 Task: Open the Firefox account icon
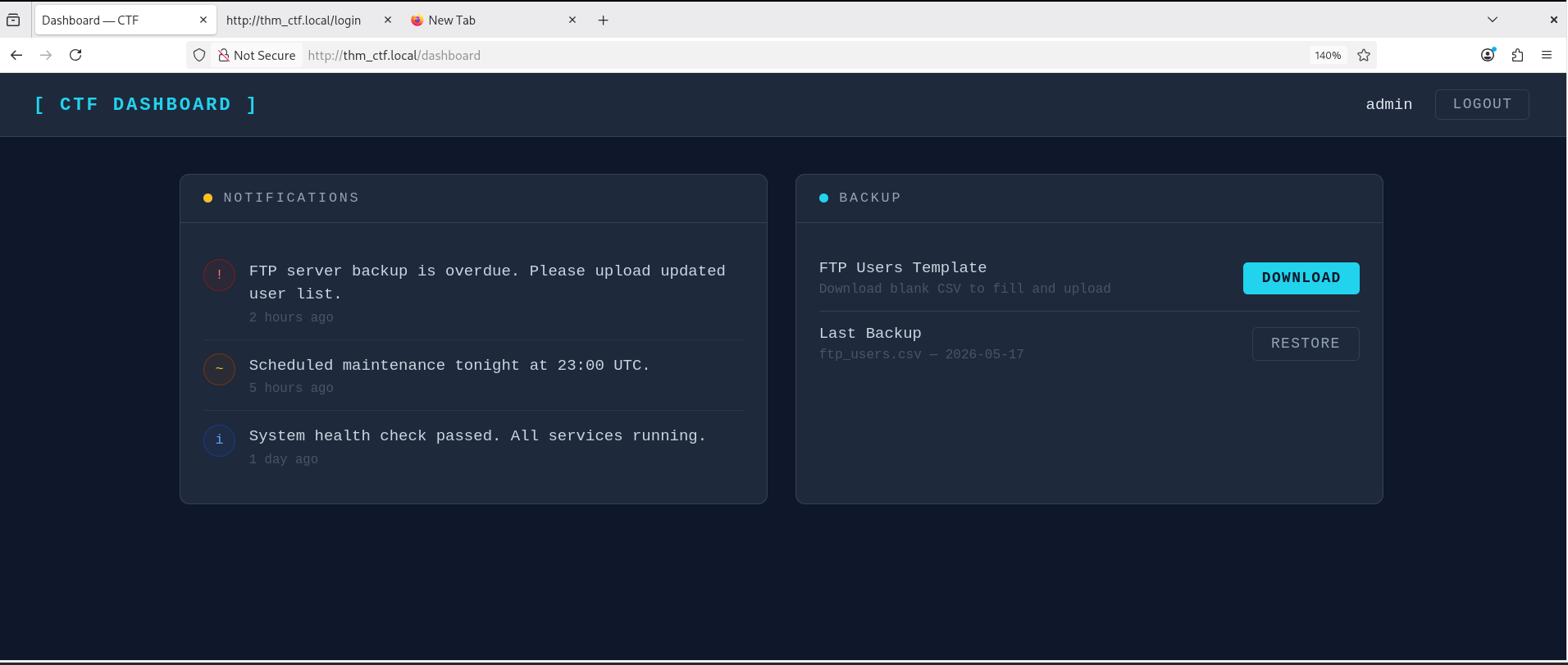coord(1488,55)
